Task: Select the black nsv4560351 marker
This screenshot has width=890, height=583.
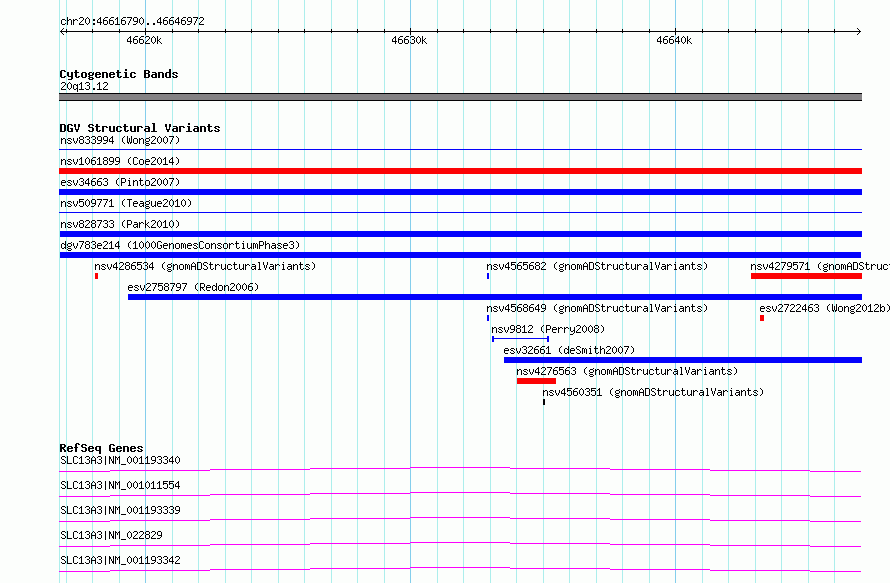Action: (x=544, y=402)
